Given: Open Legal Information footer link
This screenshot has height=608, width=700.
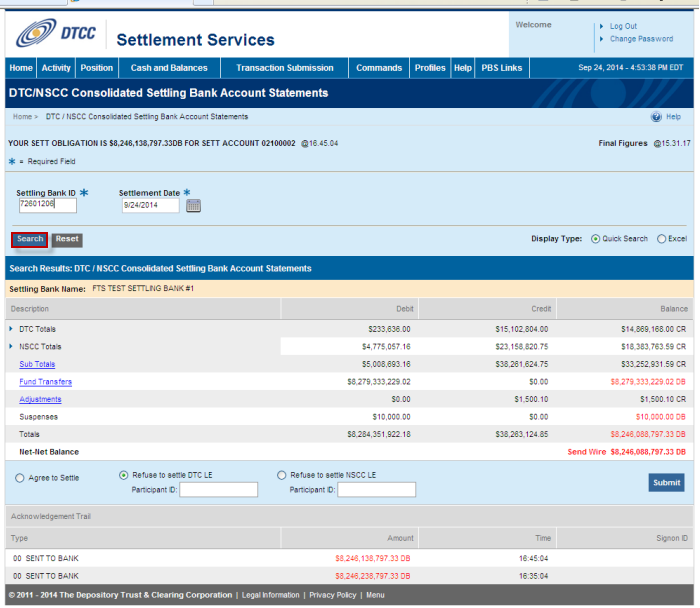Looking at the screenshot, I should pyautogui.click(x=271, y=595).
